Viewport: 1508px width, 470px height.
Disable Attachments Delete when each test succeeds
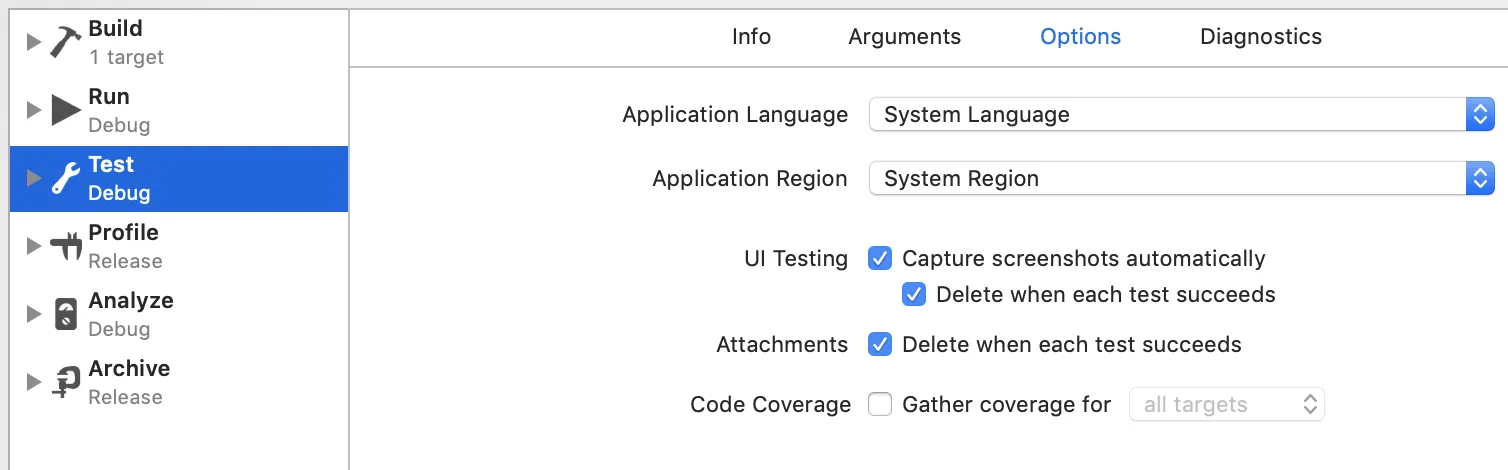880,344
